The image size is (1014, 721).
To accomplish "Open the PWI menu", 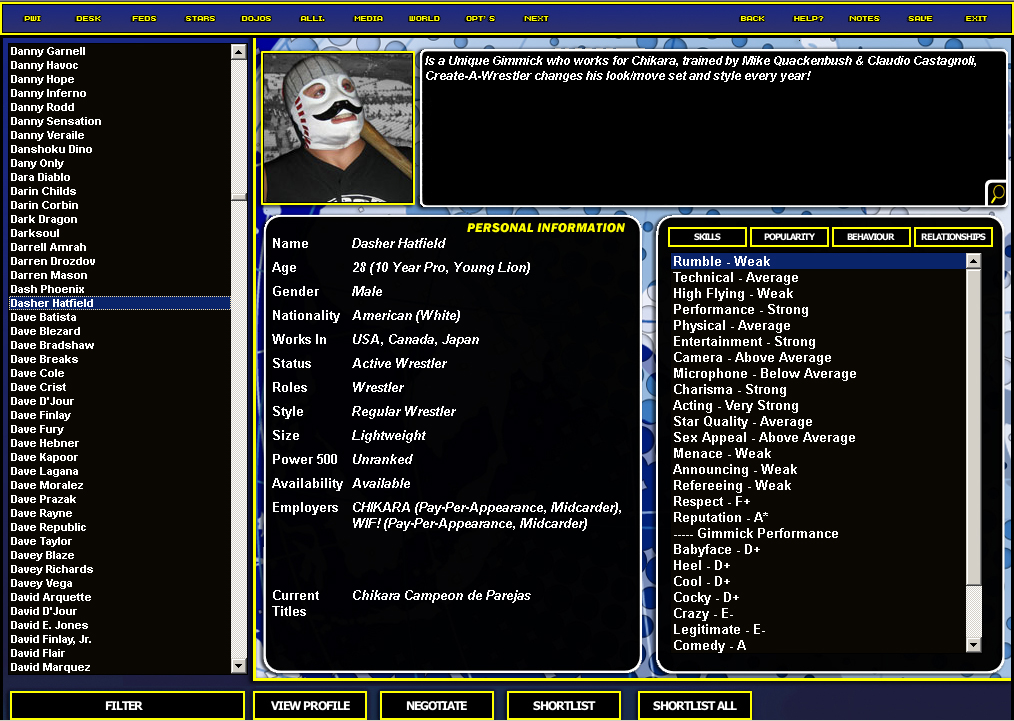I will coord(32,18).
